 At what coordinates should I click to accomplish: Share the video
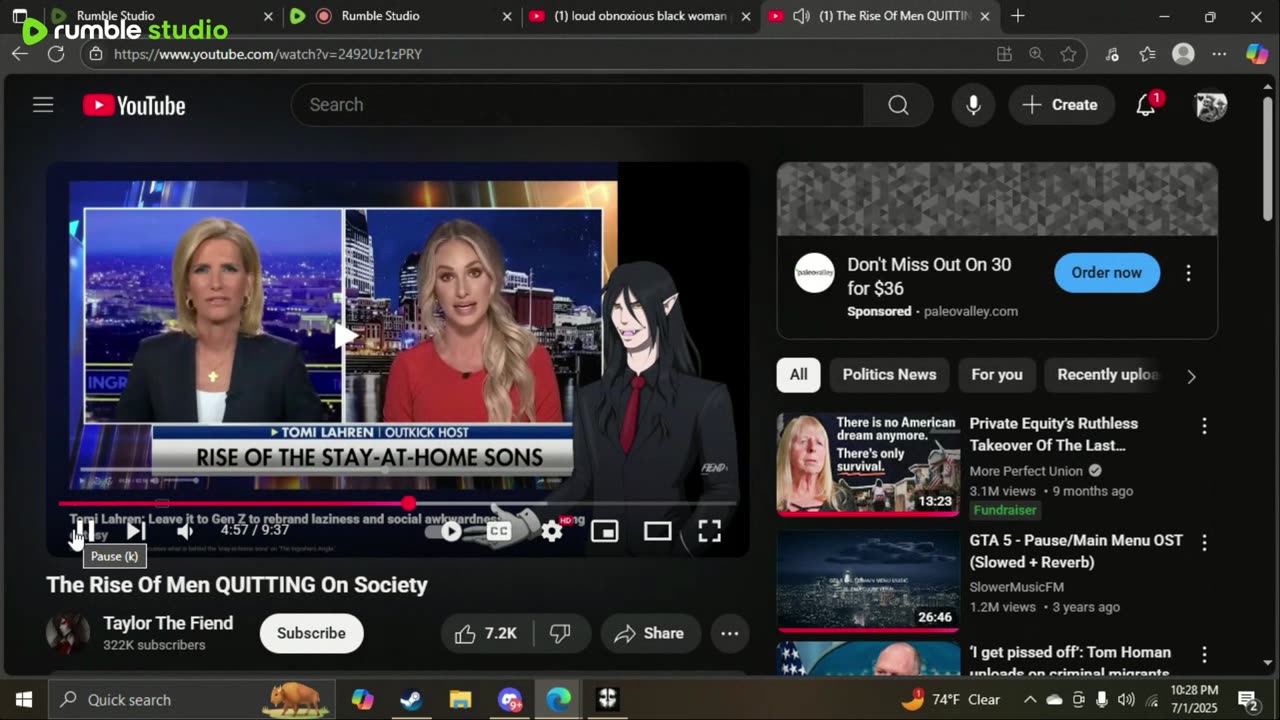click(x=649, y=633)
